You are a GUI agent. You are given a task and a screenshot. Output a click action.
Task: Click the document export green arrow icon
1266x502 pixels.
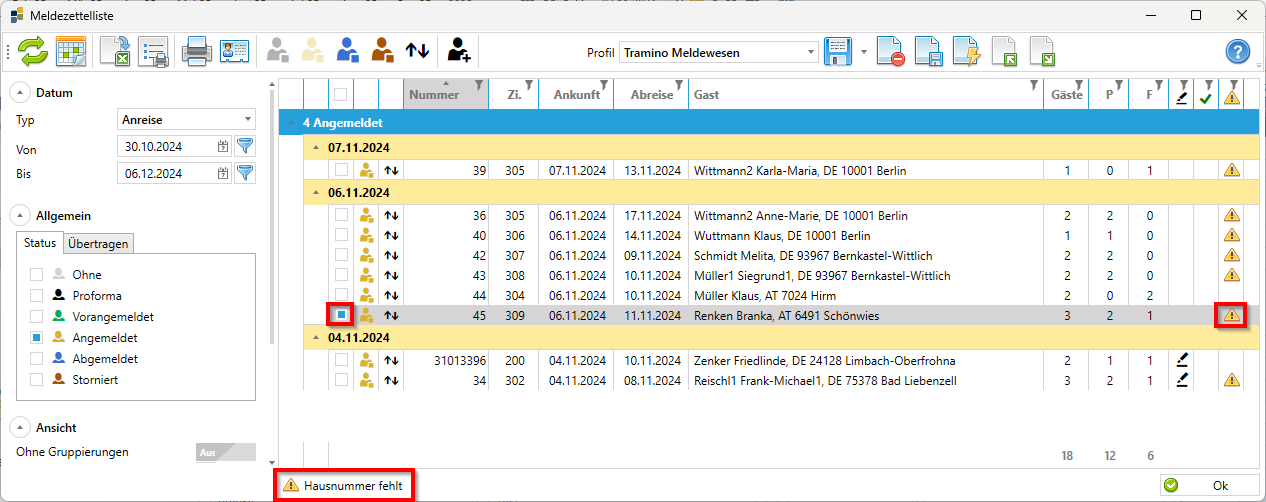(1043, 51)
